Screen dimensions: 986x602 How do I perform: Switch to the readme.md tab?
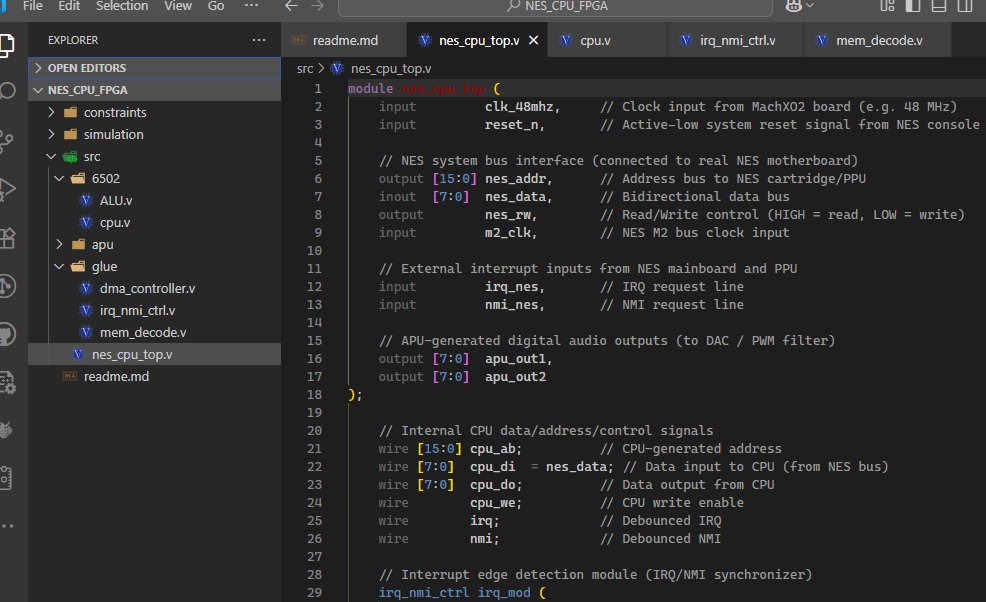click(x=344, y=40)
